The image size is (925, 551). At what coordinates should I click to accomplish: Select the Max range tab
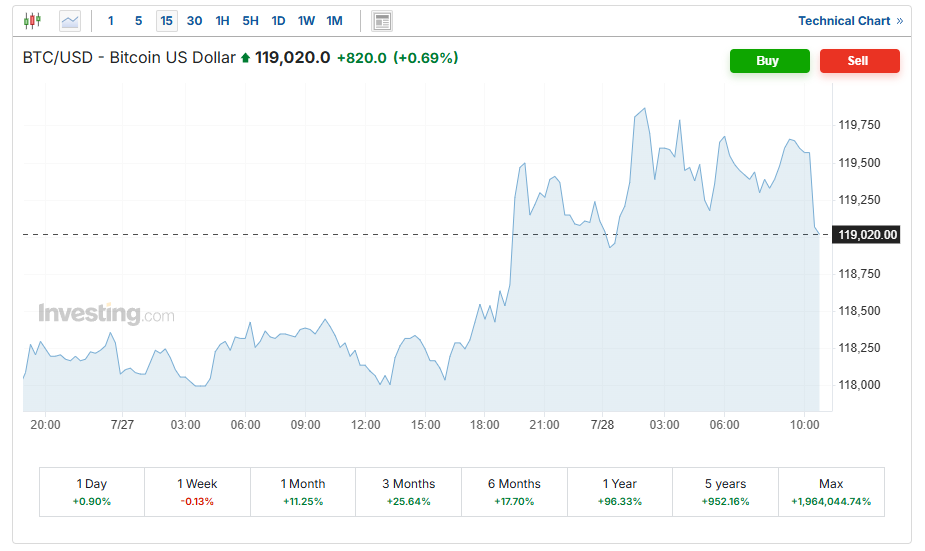831,492
